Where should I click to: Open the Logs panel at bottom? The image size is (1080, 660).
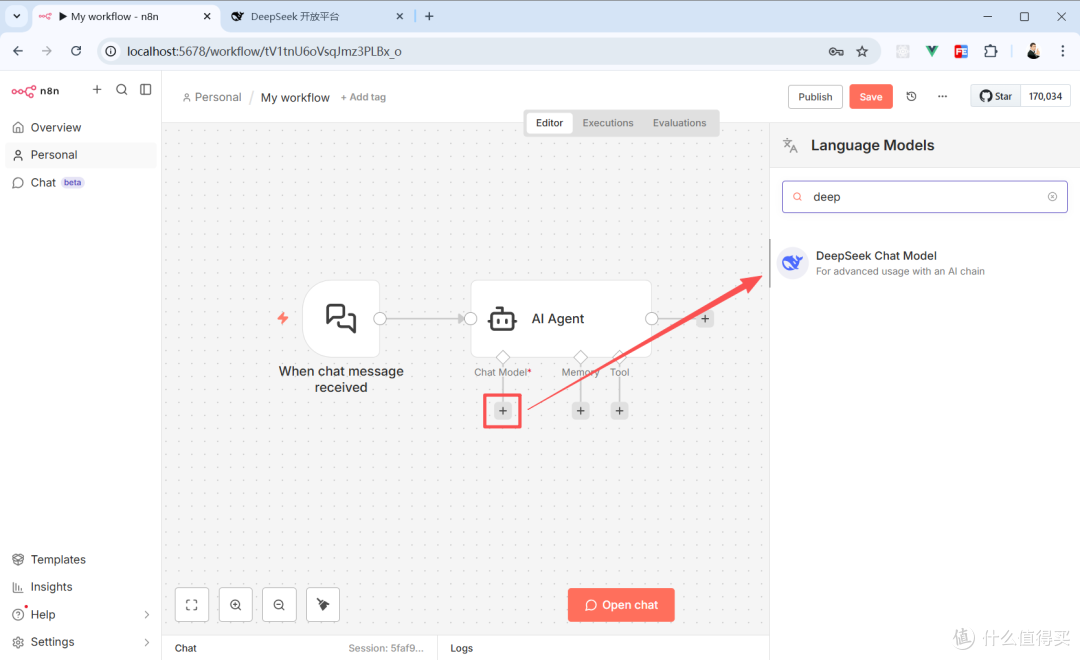[x=461, y=648]
